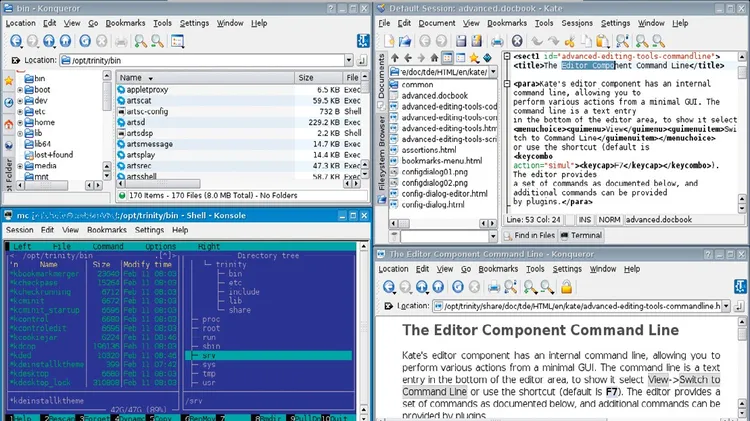Image resolution: width=750 pixels, height=421 pixels.
Task: Expand the media folder in Konqueror tree
Action: point(20,166)
